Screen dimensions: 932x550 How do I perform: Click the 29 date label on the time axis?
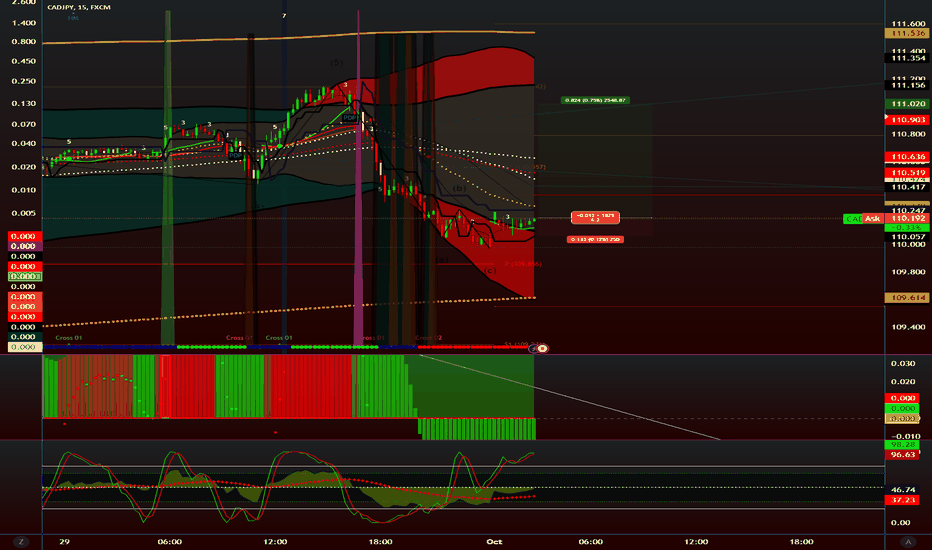point(64,542)
